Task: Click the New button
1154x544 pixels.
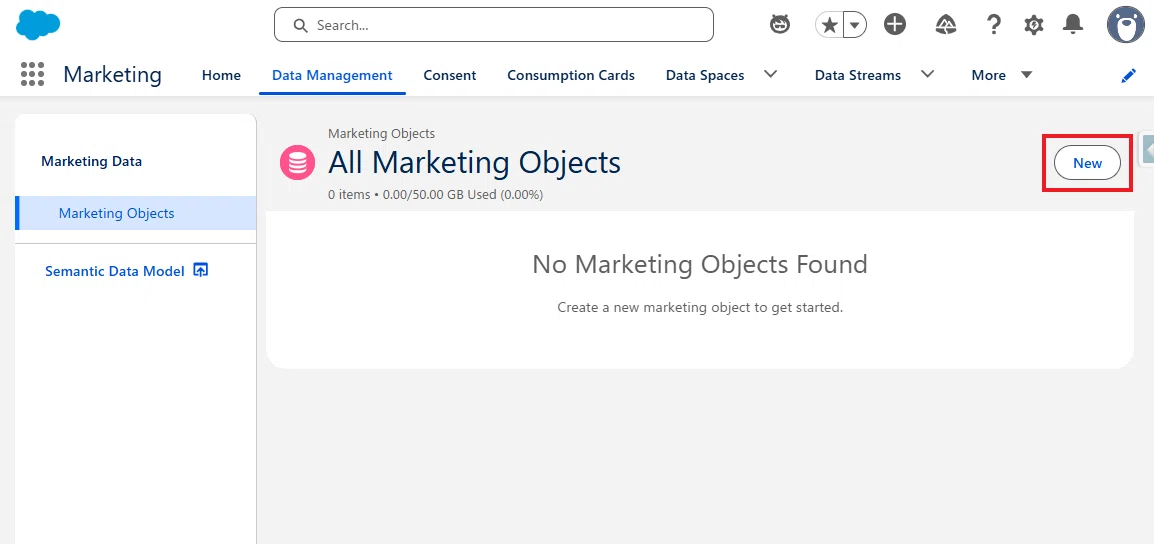Action: pos(1087,163)
